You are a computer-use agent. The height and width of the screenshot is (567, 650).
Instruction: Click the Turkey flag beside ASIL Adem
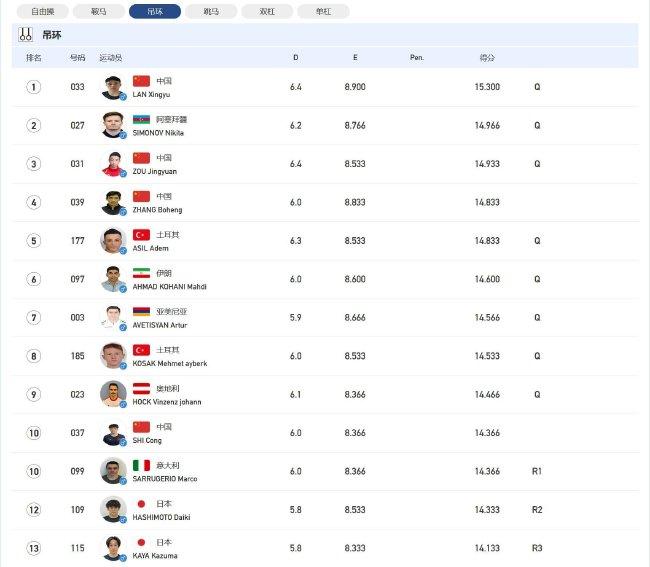coord(141,235)
